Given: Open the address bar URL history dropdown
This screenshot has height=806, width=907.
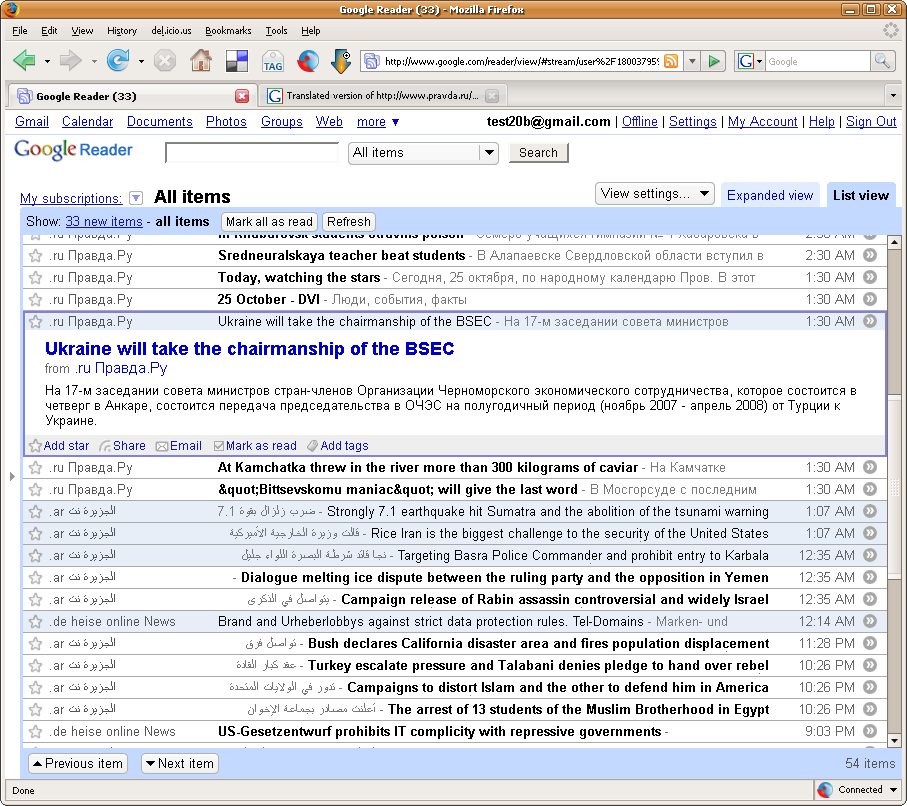Looking at the screenshot, I should point(692,61).
